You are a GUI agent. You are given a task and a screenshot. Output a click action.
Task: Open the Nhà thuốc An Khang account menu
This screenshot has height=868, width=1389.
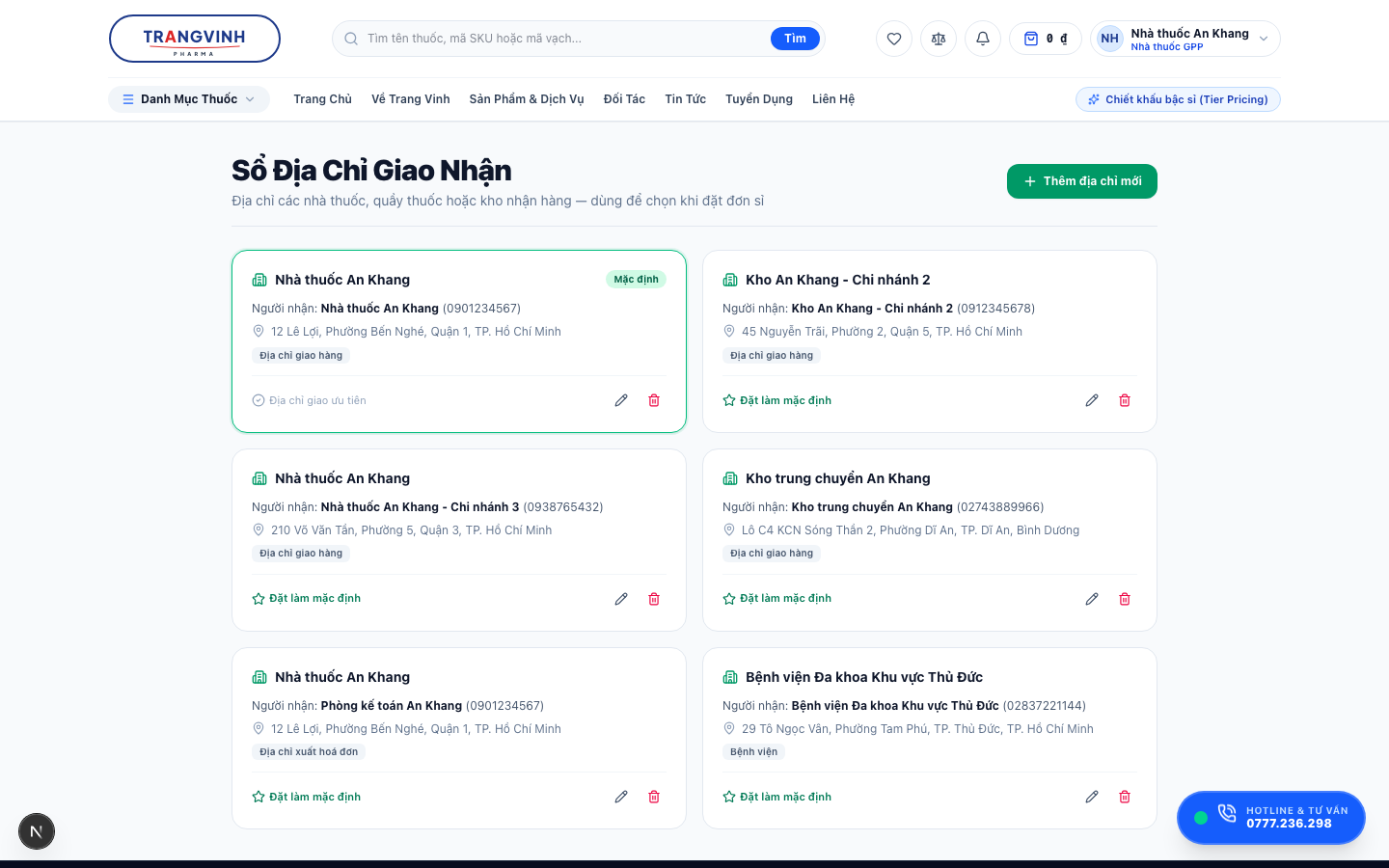pyautogui.click(x=1185, y=39)
